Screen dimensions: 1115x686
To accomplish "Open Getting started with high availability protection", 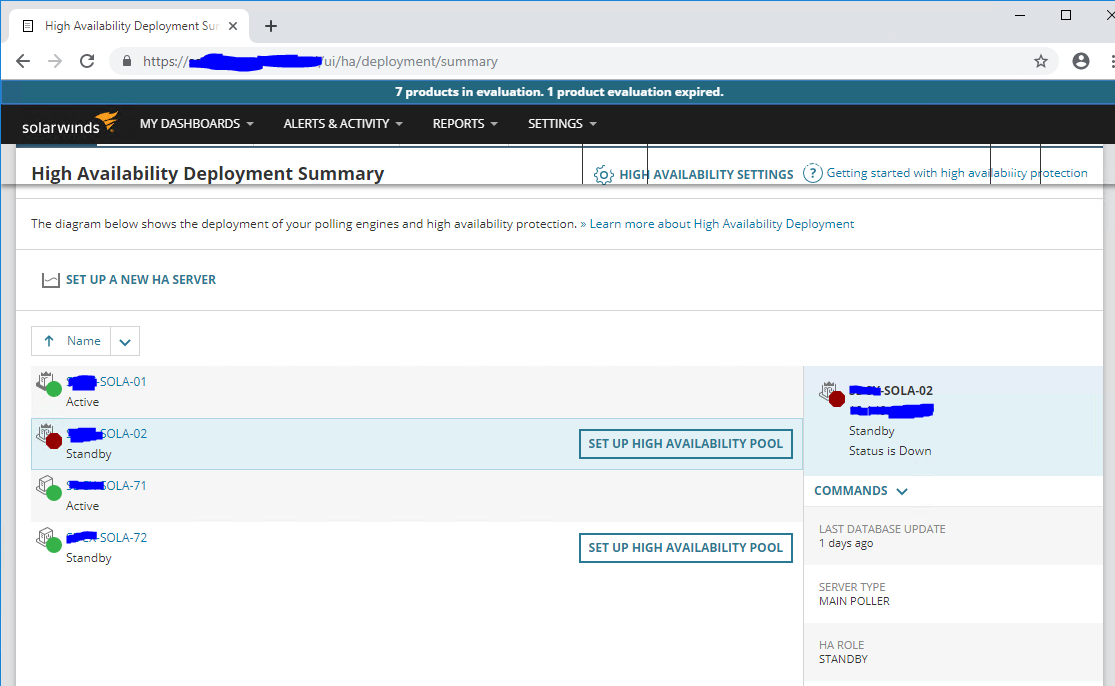I will pos(956,173).
